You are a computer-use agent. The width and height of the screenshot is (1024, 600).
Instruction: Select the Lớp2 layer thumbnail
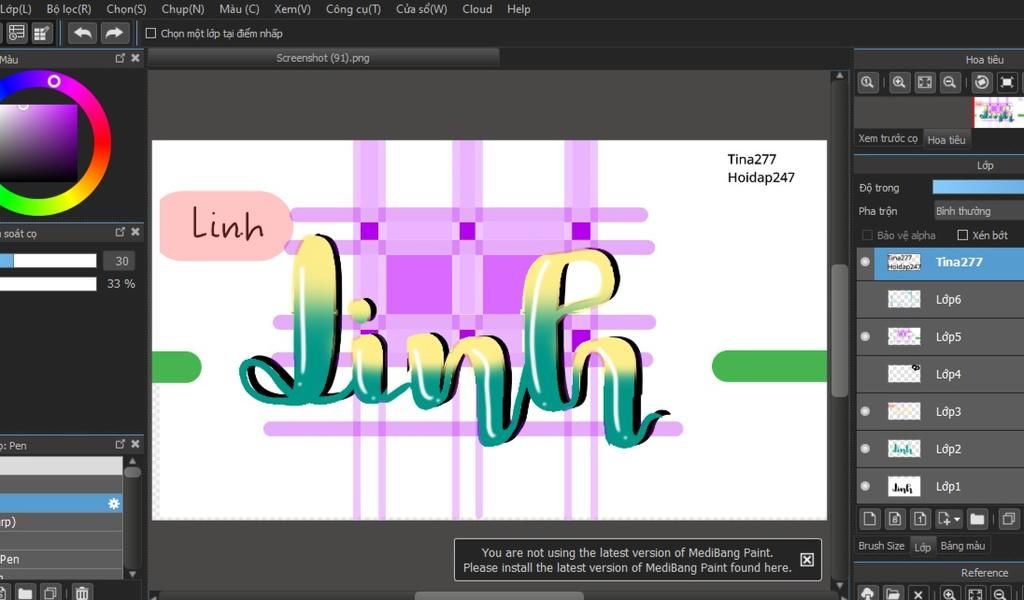click(904, 449)
